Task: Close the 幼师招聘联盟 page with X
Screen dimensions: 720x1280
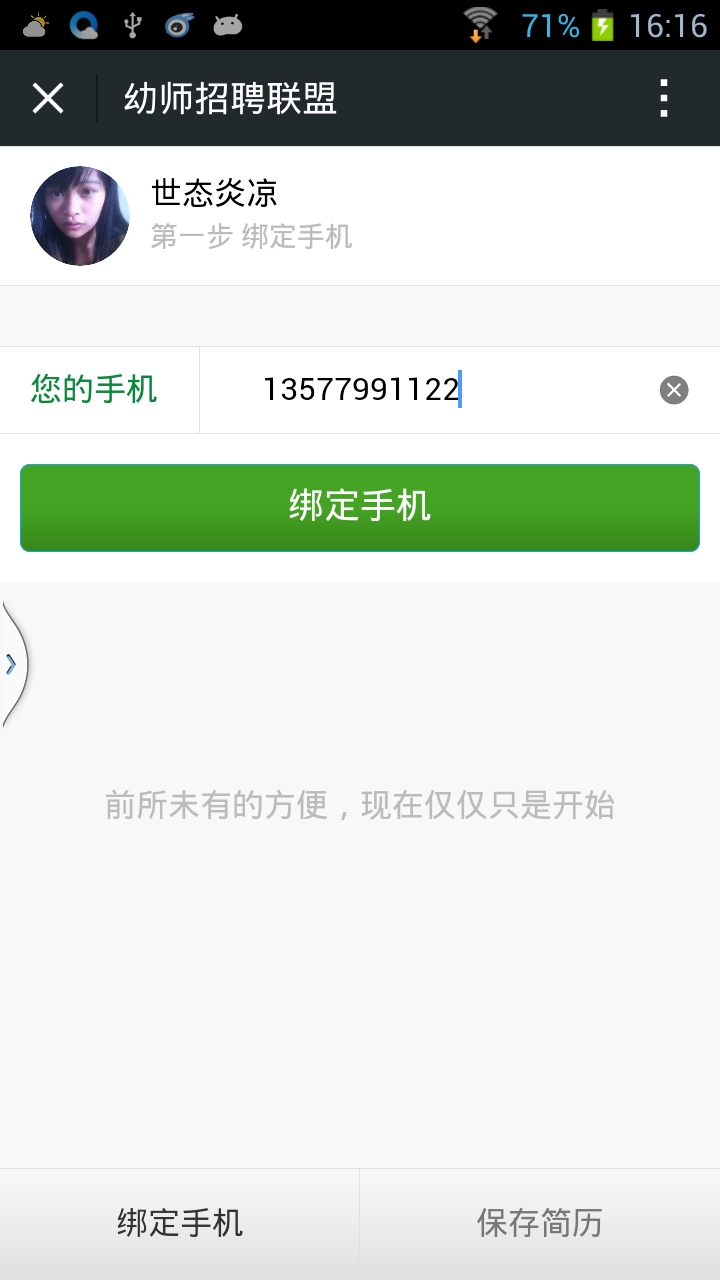Action: click(48, 98)
